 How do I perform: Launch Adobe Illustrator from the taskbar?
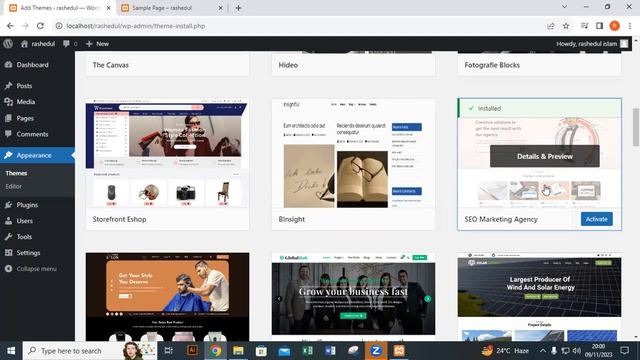point(192,351)
